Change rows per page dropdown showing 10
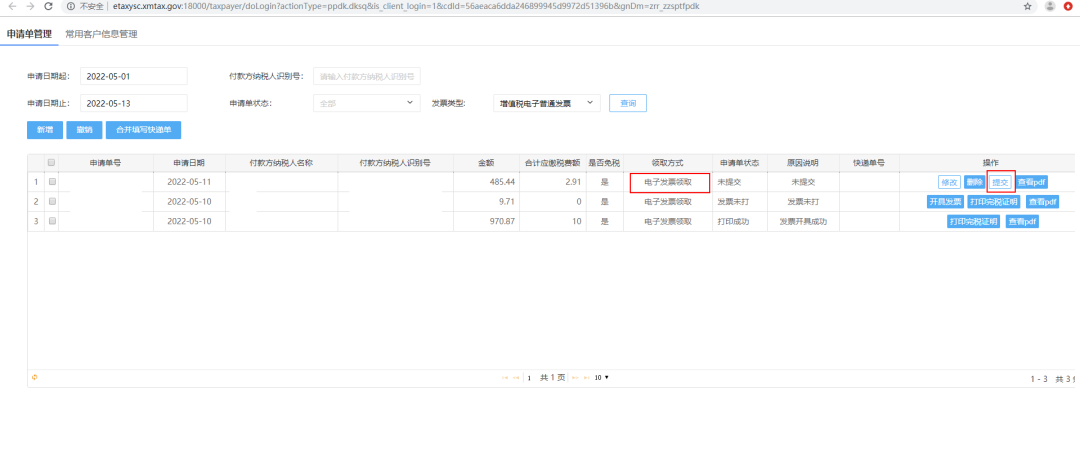 click(x=602, y=377)
